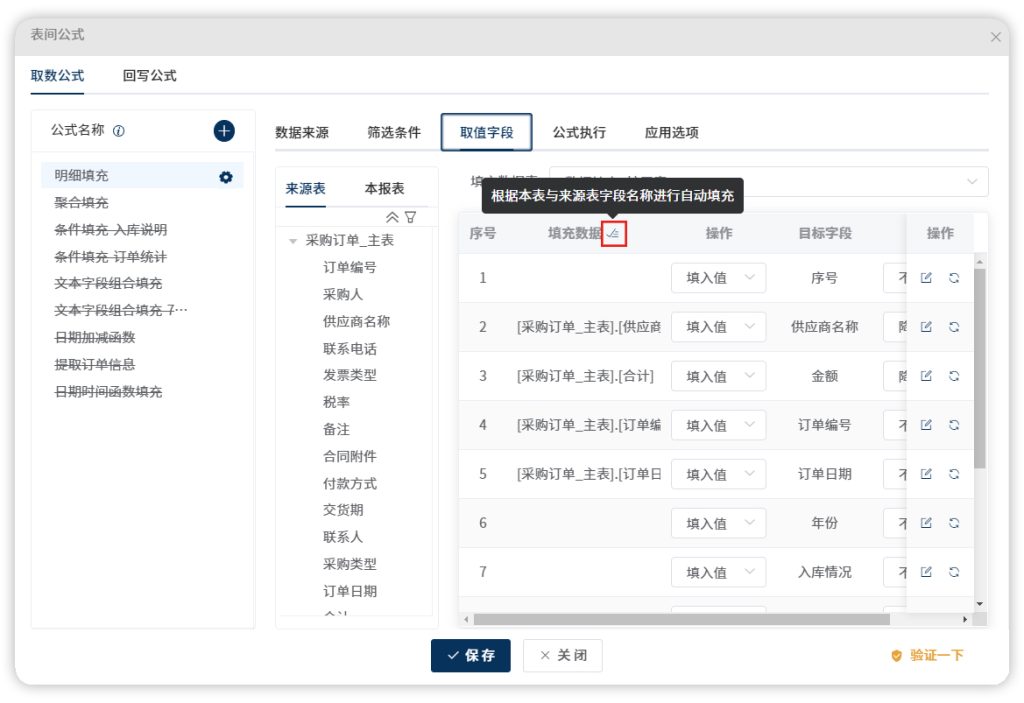The height and width of the screenshot is (703, 1024).
Task: Click the 关闭 button
Action: pos(563,655)
